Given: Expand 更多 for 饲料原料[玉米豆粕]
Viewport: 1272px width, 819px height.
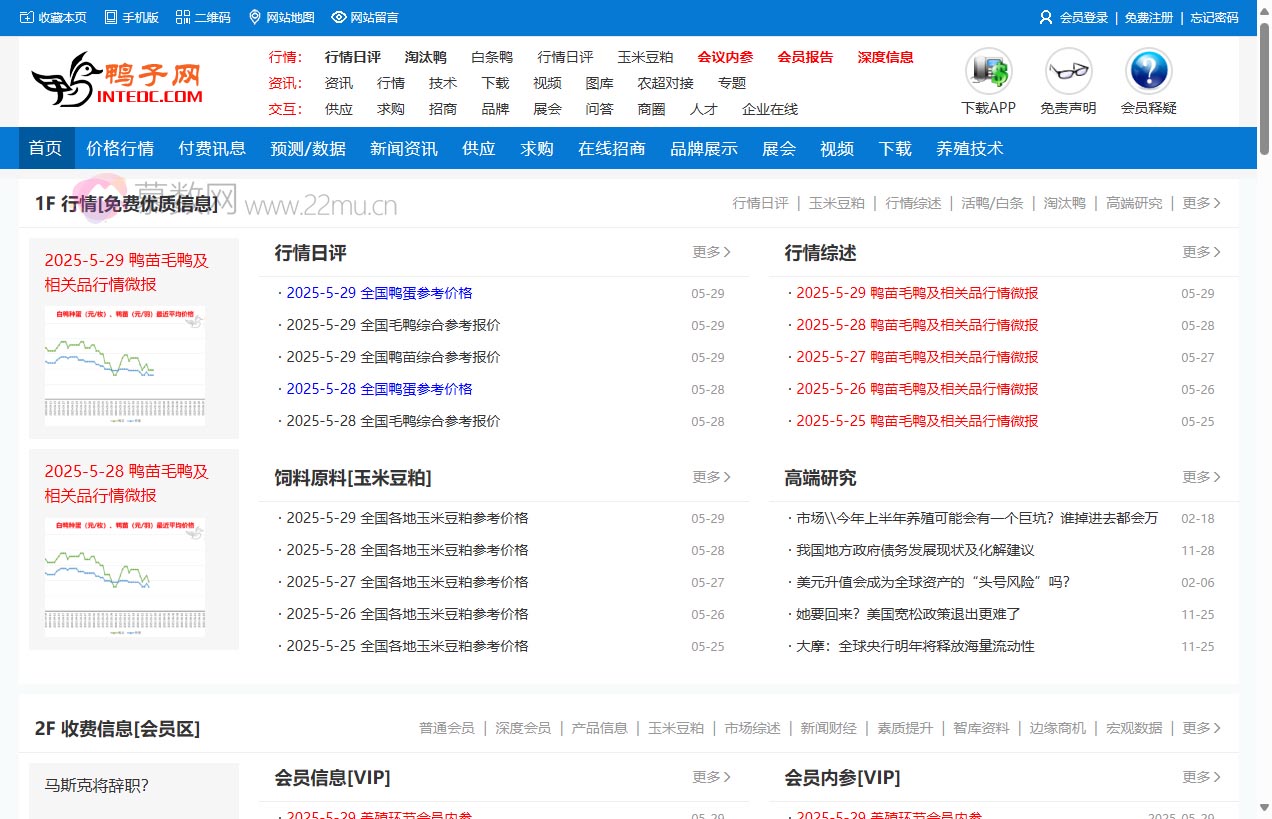Looking at the screenshot, I should [x=711, y=477].
